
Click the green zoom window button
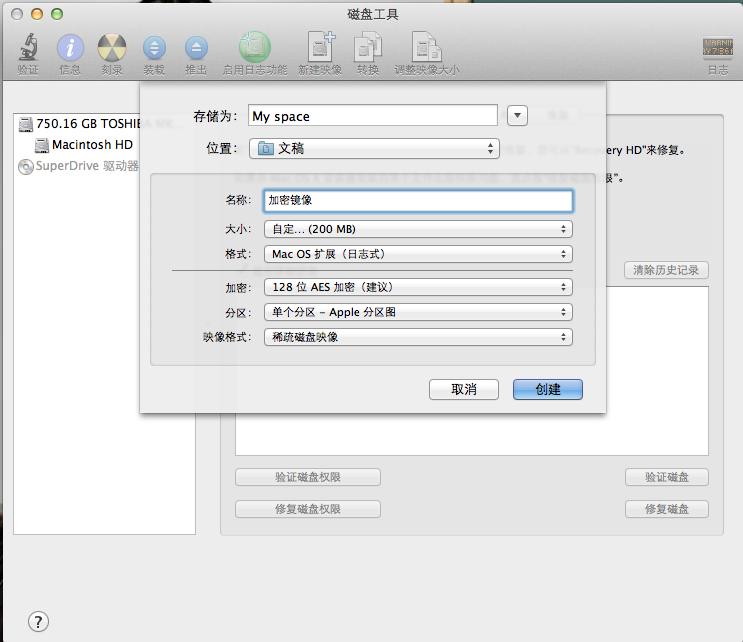point(57,14)
